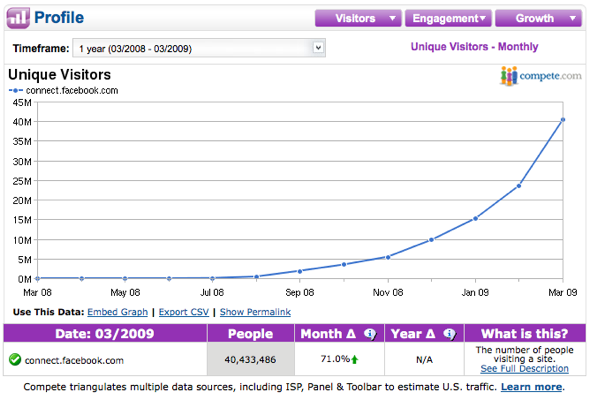Select the Mar 09 data point on chart
This screenshot has height=393, width=590.
point(563,120)
